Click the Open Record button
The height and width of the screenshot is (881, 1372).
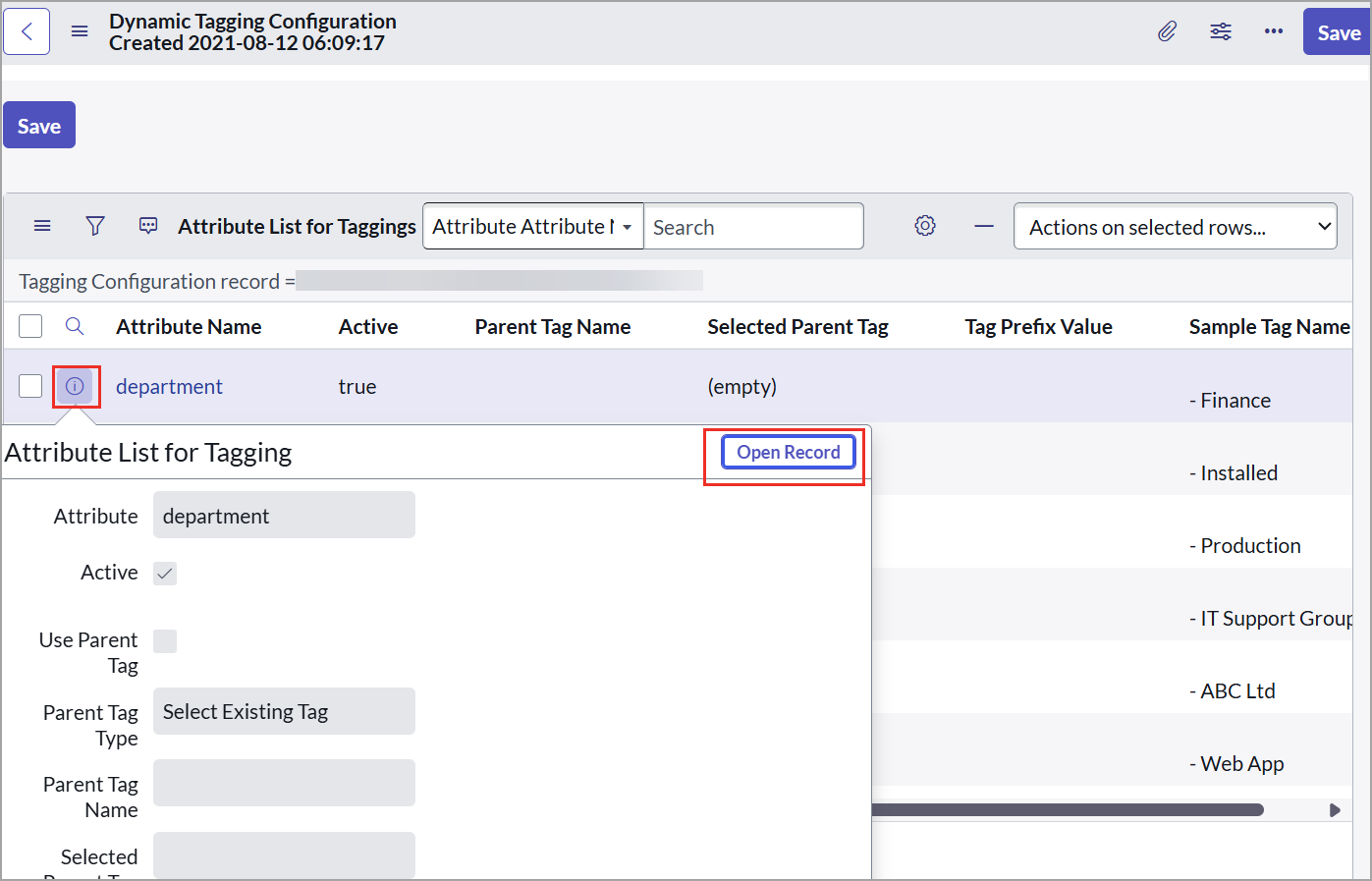(787, 452)
